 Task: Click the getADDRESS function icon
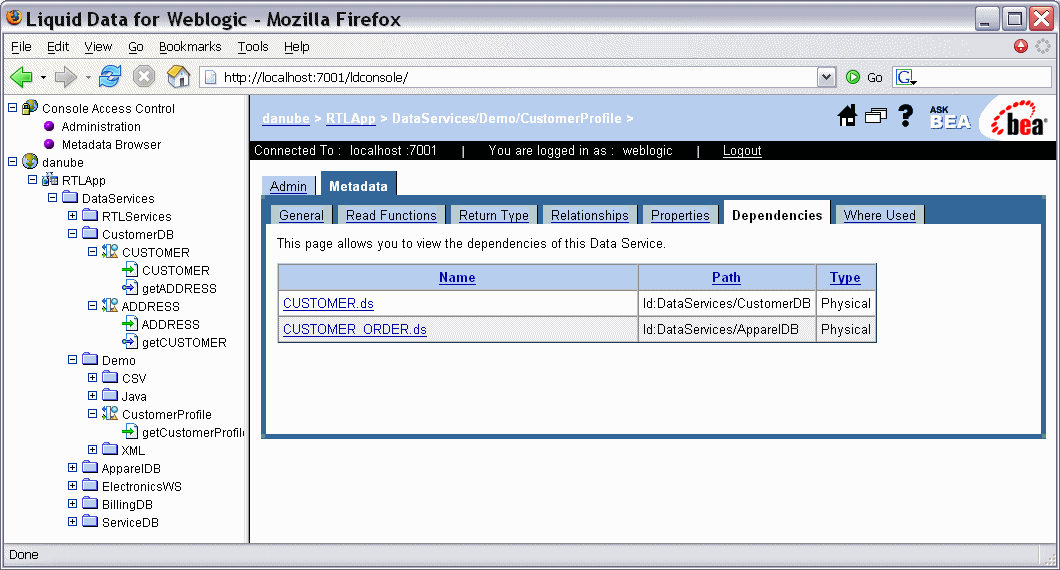[130, 288]
